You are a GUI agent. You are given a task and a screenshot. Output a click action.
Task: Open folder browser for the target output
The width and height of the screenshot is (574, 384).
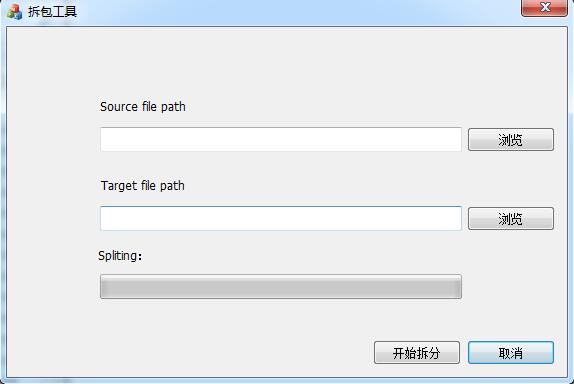[511, 219]
